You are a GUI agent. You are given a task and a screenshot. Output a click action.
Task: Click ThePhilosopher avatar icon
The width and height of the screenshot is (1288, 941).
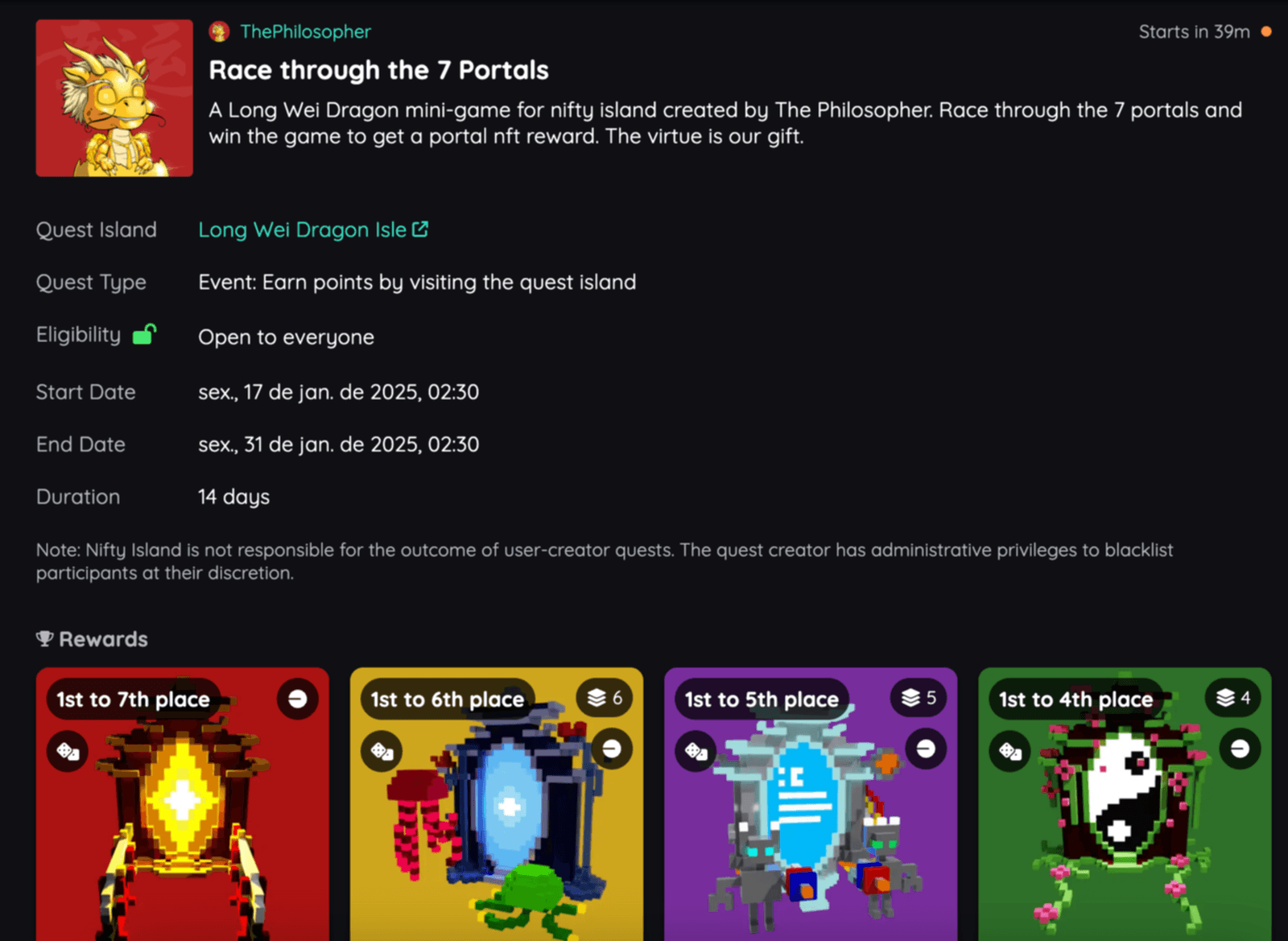pos(219,31)
